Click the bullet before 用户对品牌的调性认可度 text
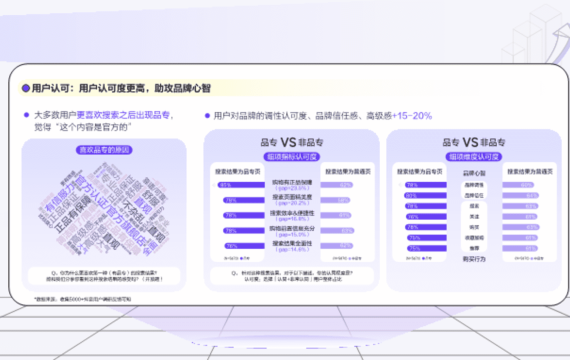This screenshot has height=360, width=570. (207, 116)
